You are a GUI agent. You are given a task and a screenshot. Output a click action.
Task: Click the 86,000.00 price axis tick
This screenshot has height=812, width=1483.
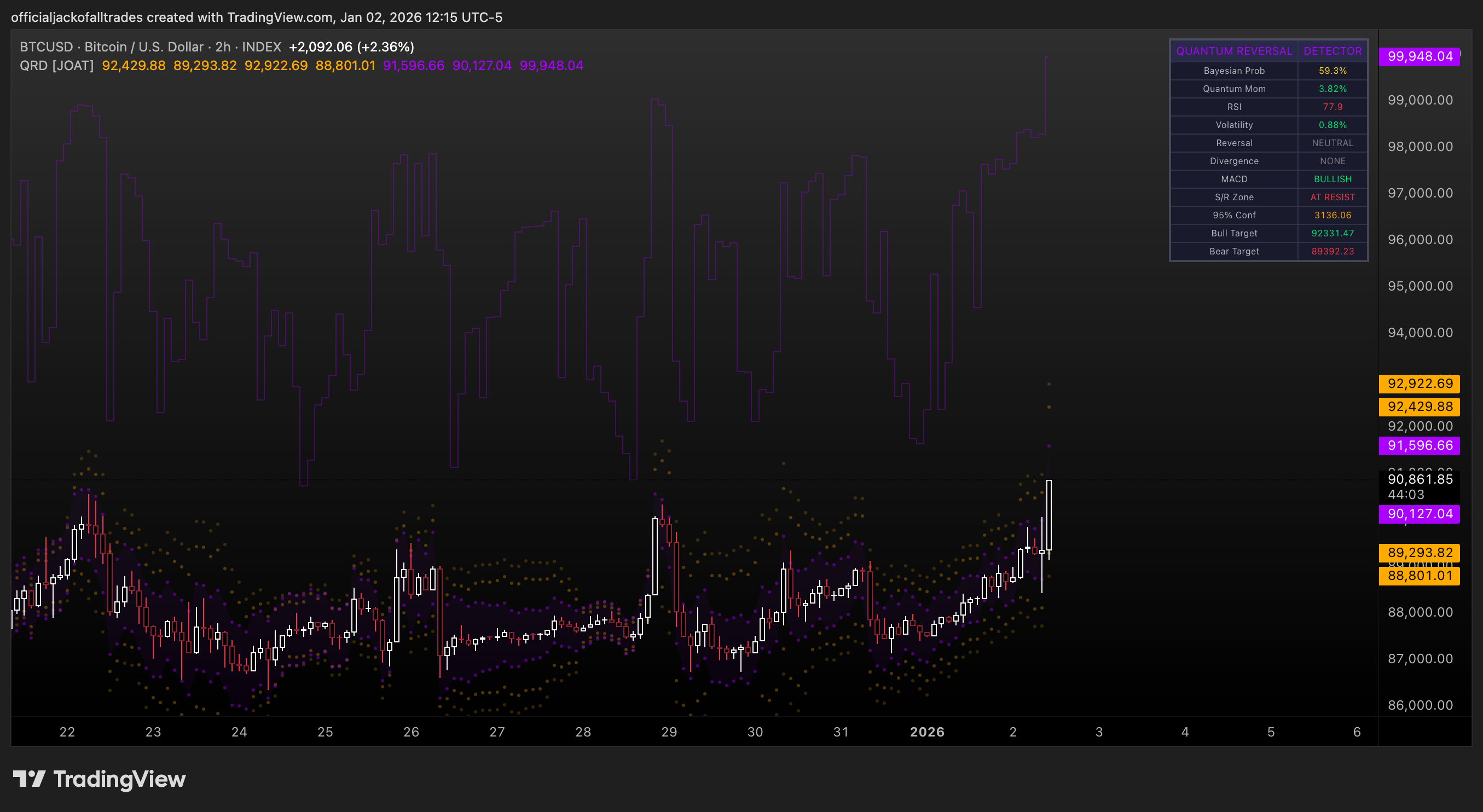1420,705
